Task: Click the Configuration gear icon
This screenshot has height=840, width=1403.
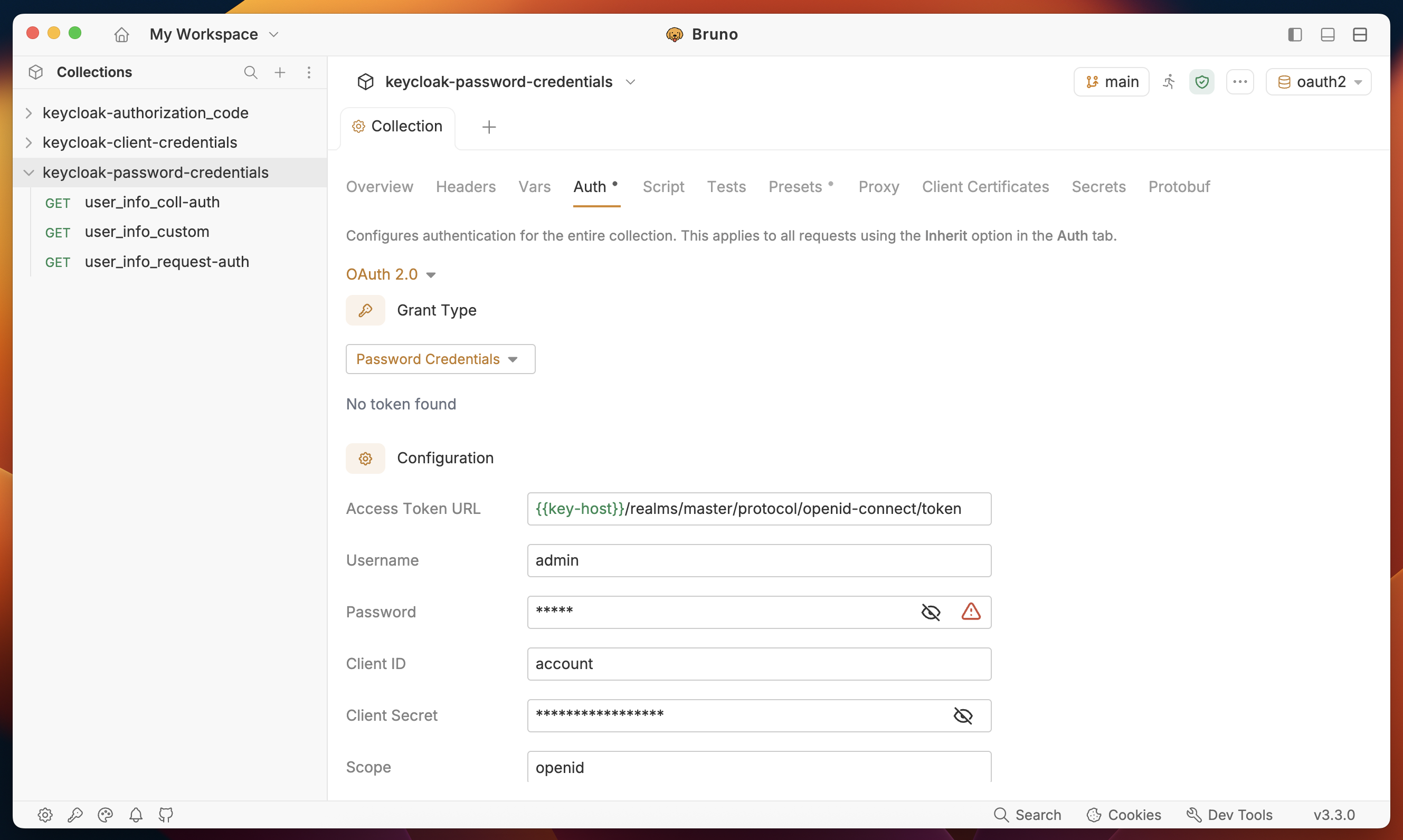Action: 365,458
